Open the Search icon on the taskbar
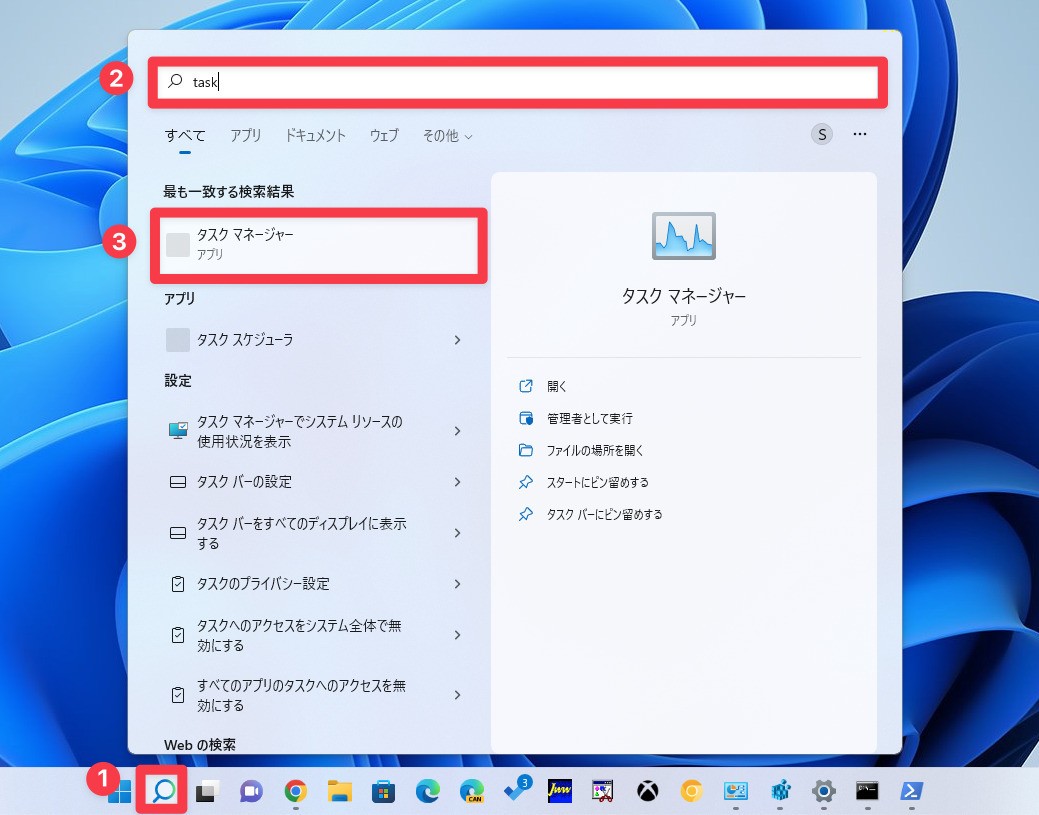1039x815 pixels. tap(163, 790)
